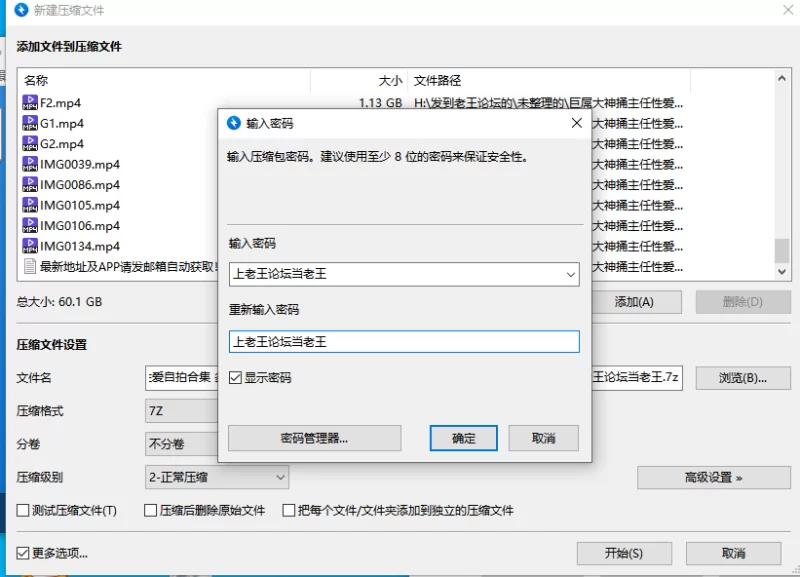800x577 pixels.
Task: Click the app logo in 新建压缩文件 title bar
Action: point(21,10)
